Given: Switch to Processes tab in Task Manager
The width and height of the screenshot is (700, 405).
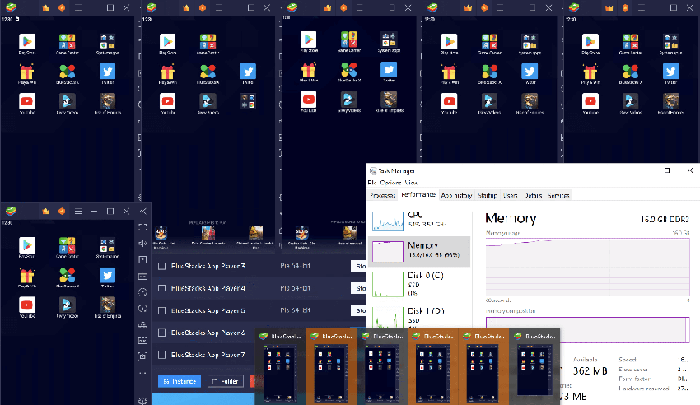Looking at the screenshot, I should coord(383,196).
